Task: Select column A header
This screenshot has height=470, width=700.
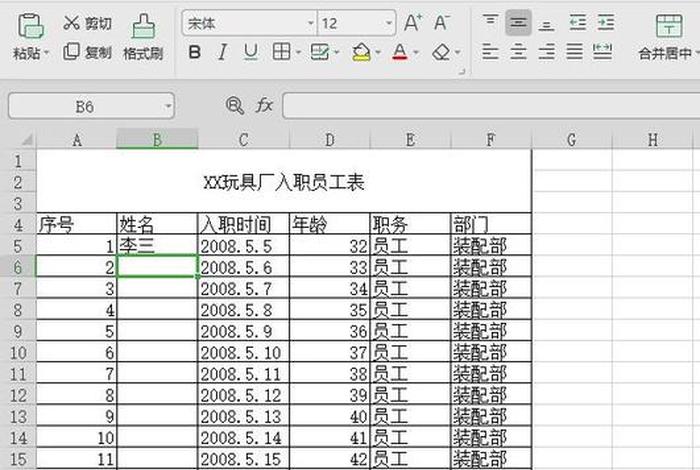Action: click(x=77, y=140)
